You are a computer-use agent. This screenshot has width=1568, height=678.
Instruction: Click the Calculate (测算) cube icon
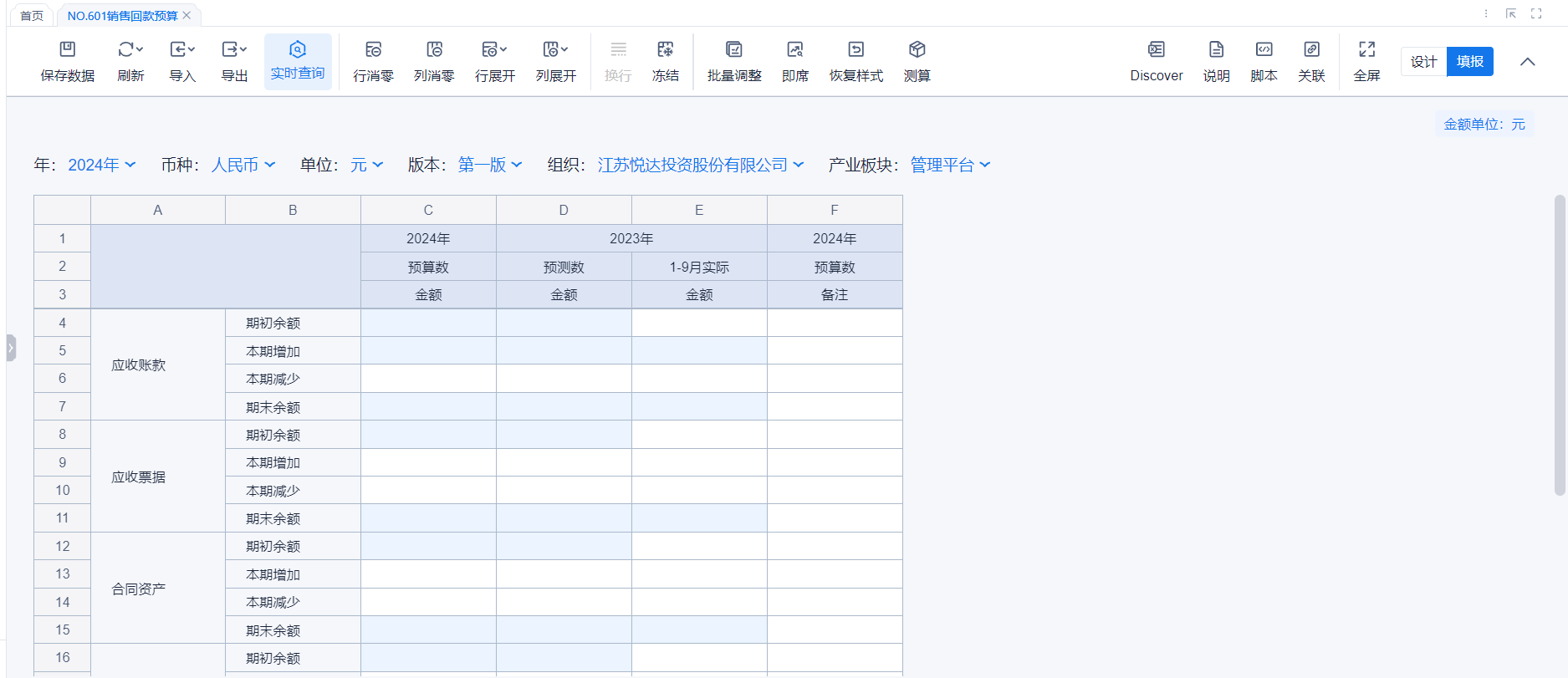click(x=917, y=50)
